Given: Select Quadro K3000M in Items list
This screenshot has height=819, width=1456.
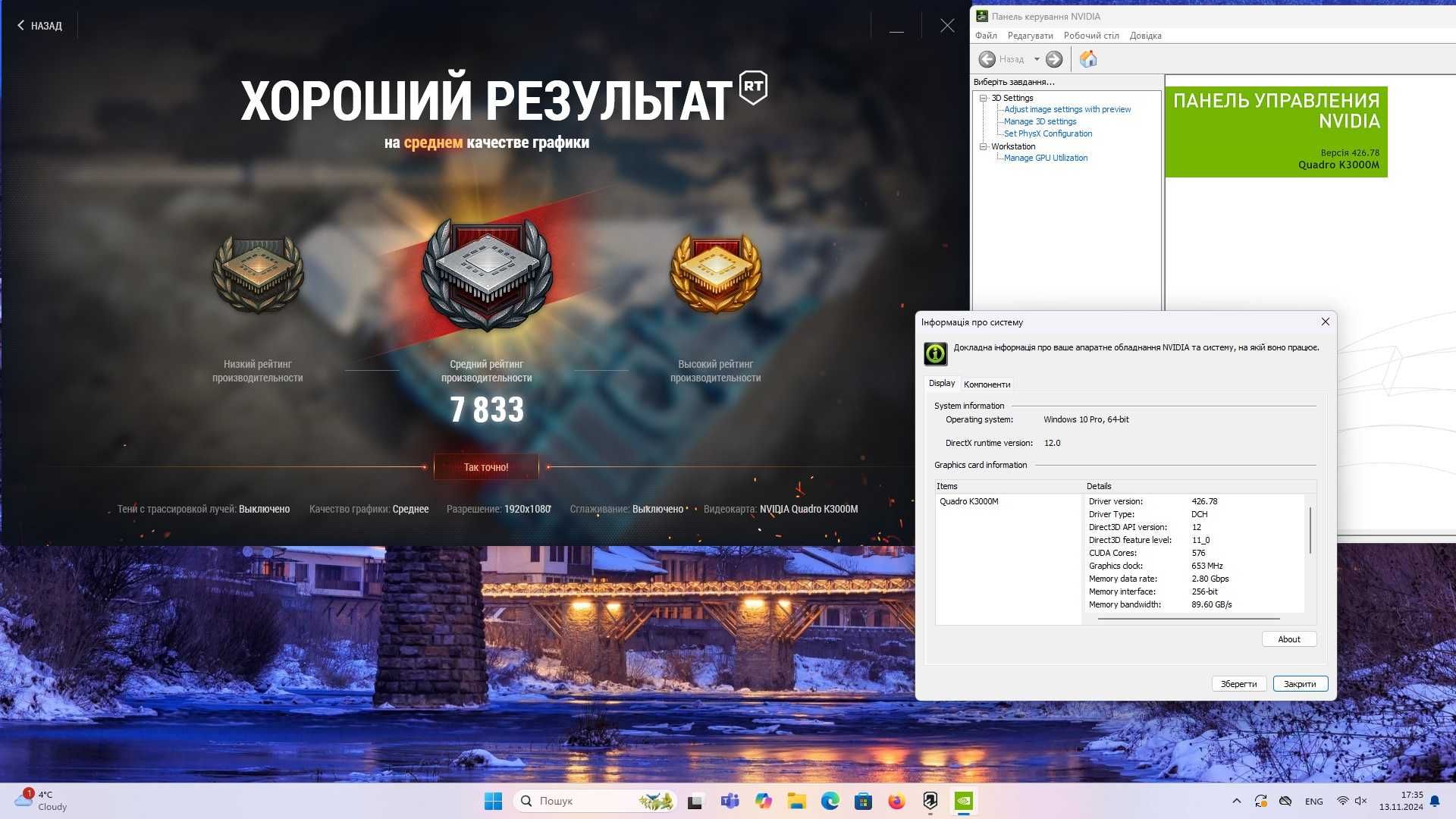Looking at the screenshot, I should tap(968, 501).
